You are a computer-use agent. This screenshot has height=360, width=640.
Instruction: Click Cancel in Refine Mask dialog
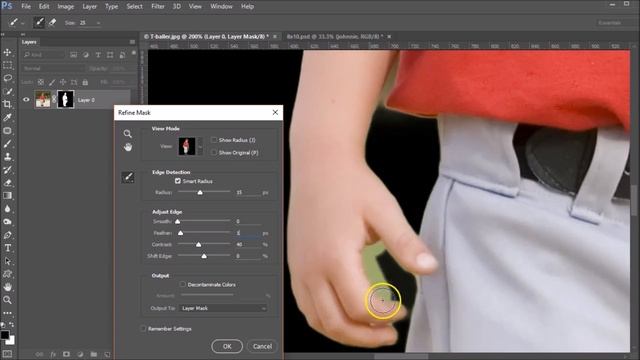pos(262,346)
